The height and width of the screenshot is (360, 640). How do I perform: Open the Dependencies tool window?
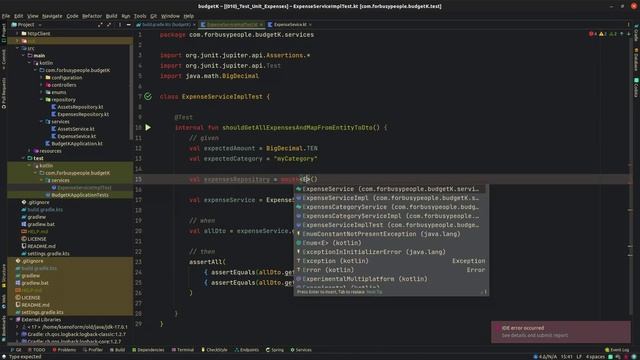click(148, 350)
